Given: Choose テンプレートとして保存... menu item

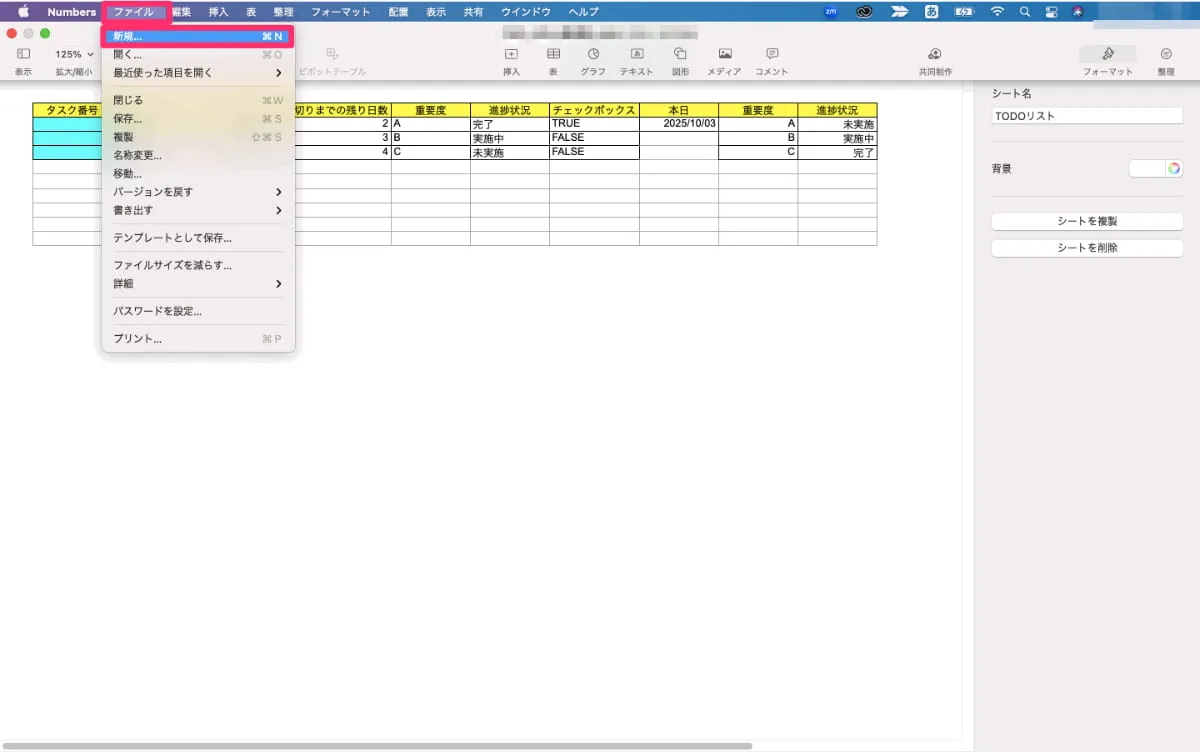Looking at the screenshot, I should [x=173, y=238].
